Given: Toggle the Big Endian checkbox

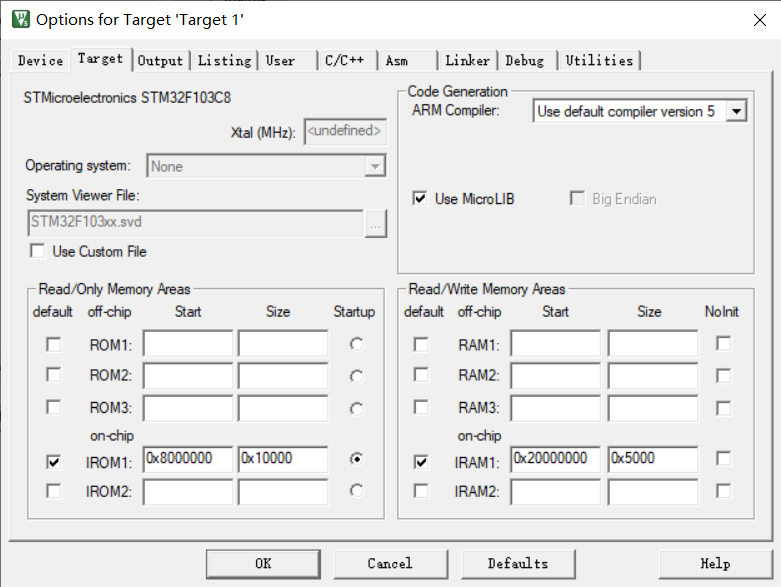Looking at the screenshot, I should 577,198.
